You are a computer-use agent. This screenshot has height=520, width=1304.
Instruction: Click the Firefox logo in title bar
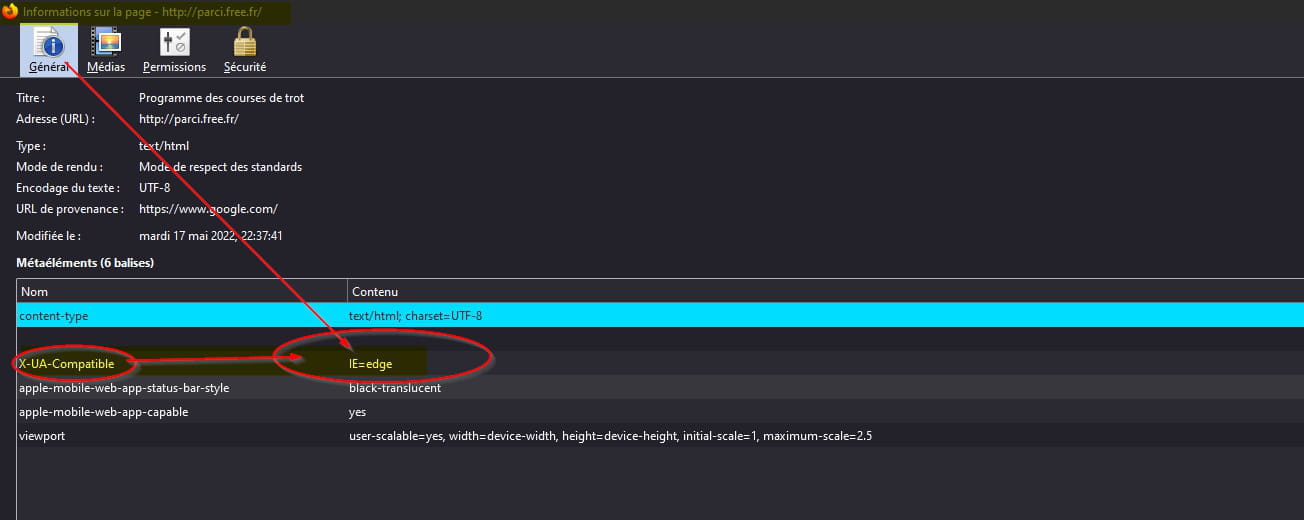coord(10,12)
